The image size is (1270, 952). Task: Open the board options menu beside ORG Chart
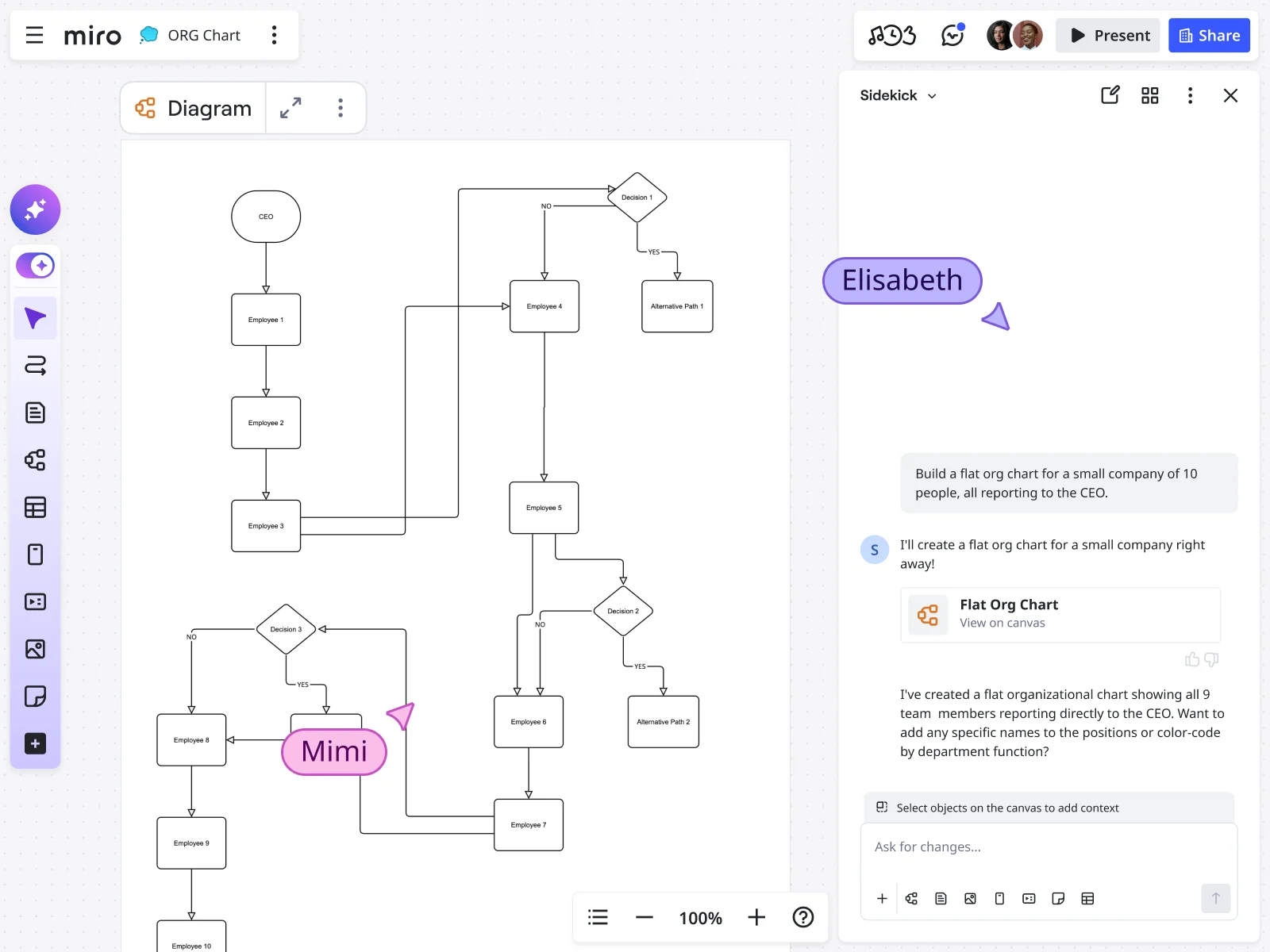coord(274,35)
